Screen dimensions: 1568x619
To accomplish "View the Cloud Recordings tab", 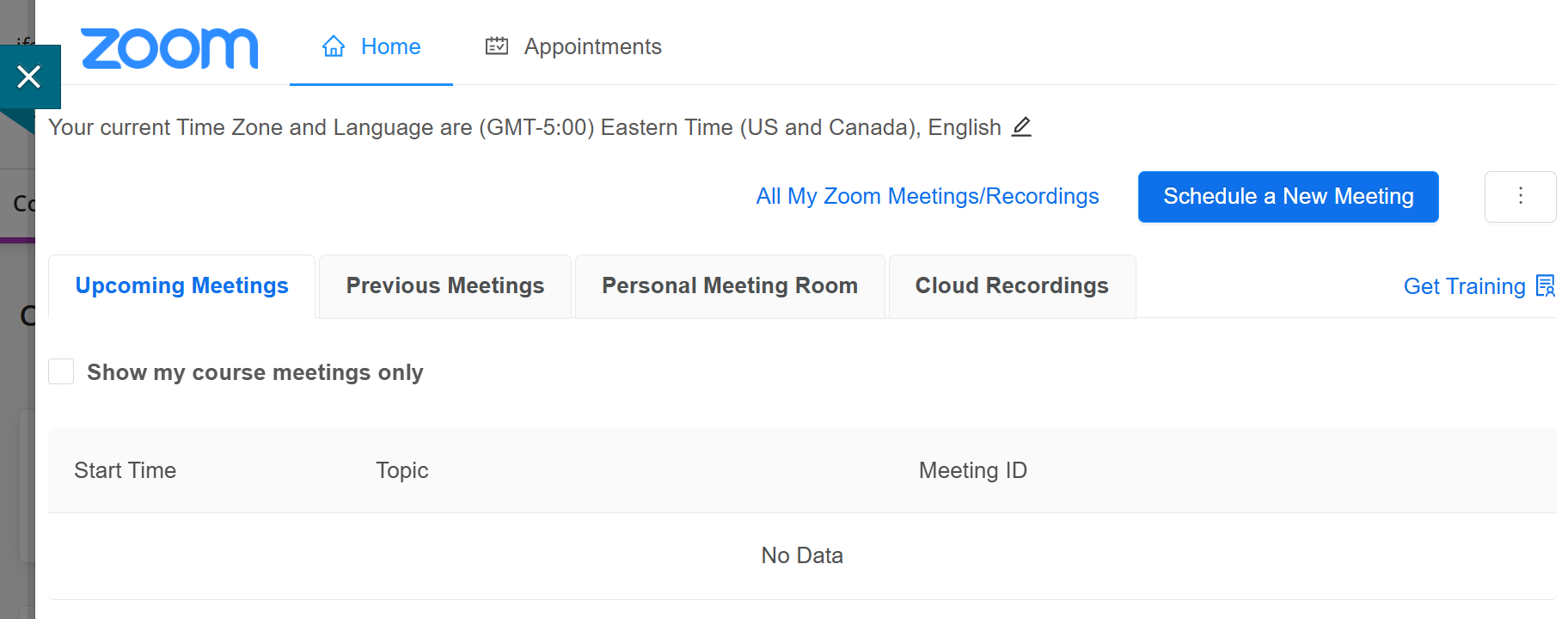I will (1011, 285).
